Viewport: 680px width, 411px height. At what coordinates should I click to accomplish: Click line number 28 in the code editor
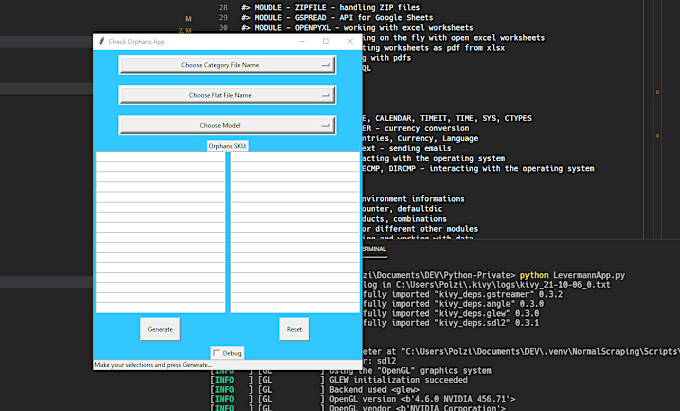tap(223, 7)
